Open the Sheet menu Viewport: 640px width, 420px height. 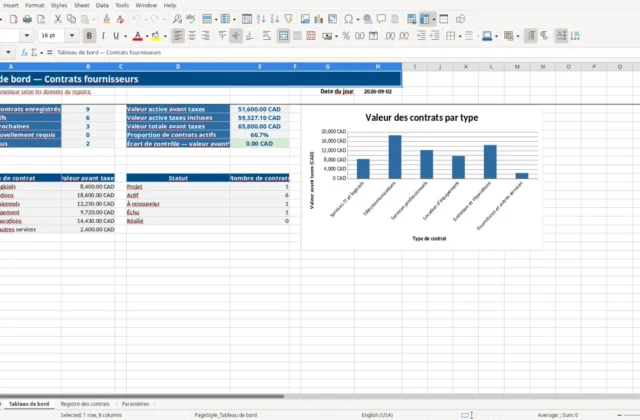pos(82,5)
